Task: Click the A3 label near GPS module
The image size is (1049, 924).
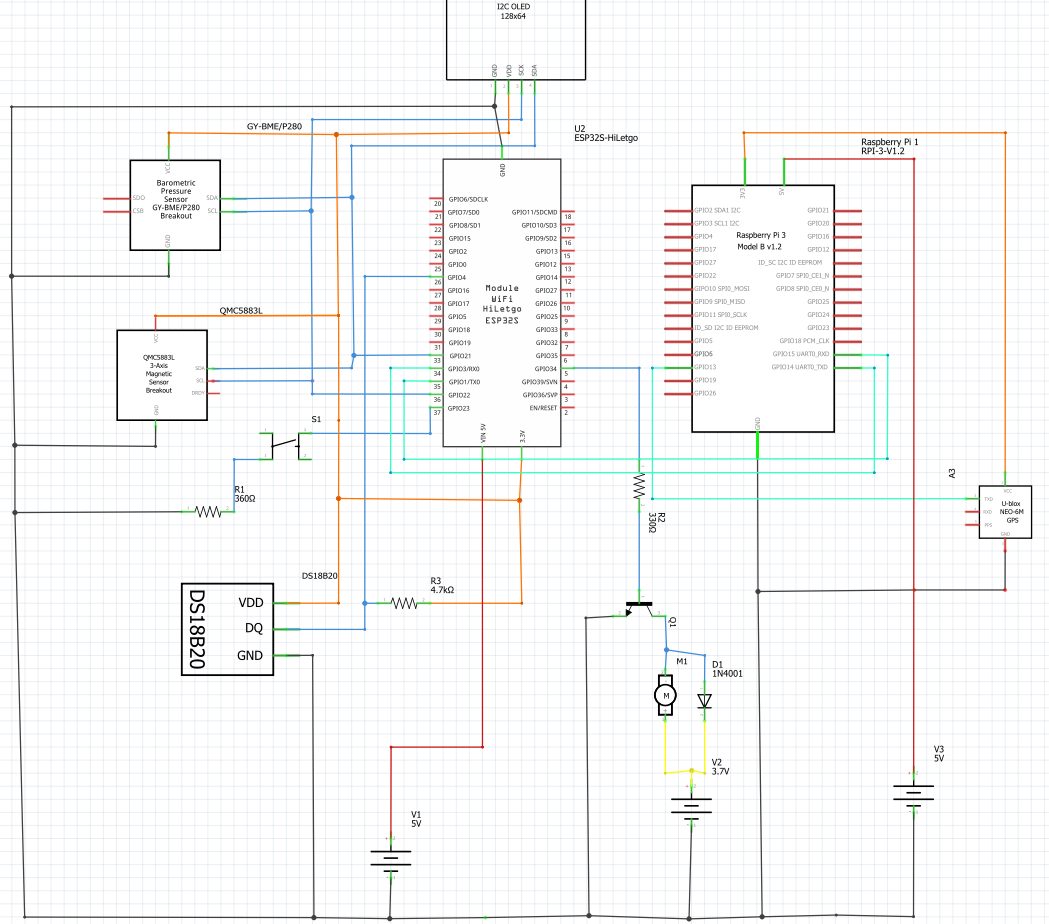Action: click(x=952, y=473)
